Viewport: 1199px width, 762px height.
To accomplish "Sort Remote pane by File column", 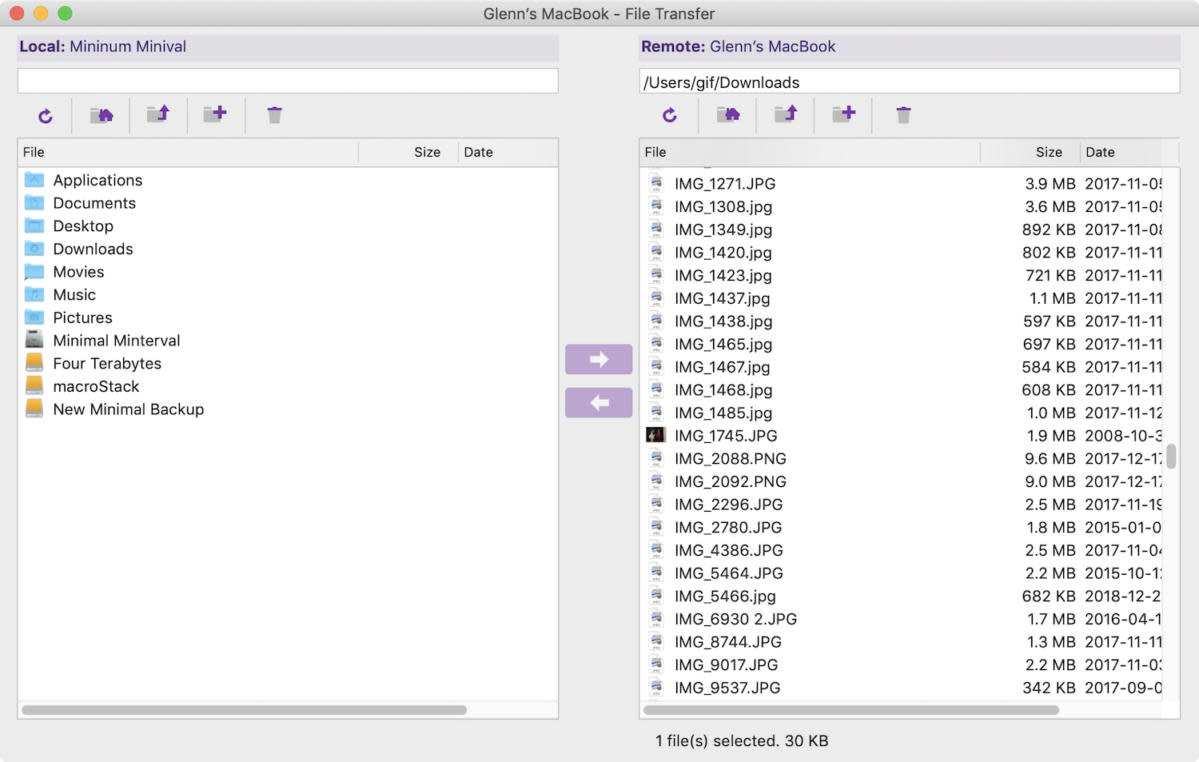I will (x=810, y=152).
